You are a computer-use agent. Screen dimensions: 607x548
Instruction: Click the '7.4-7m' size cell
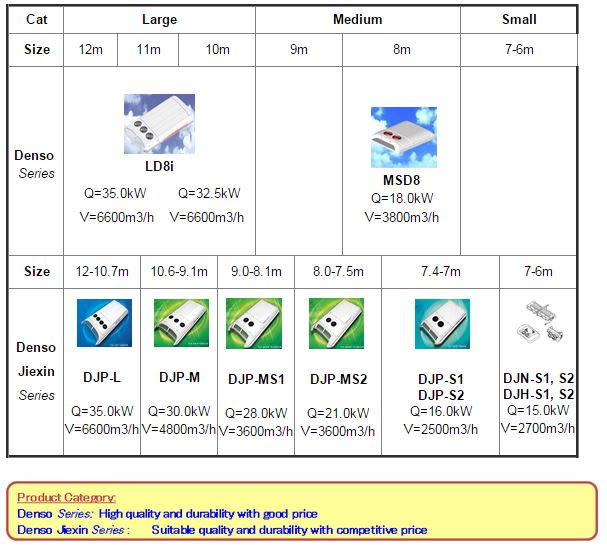(441, 271)
